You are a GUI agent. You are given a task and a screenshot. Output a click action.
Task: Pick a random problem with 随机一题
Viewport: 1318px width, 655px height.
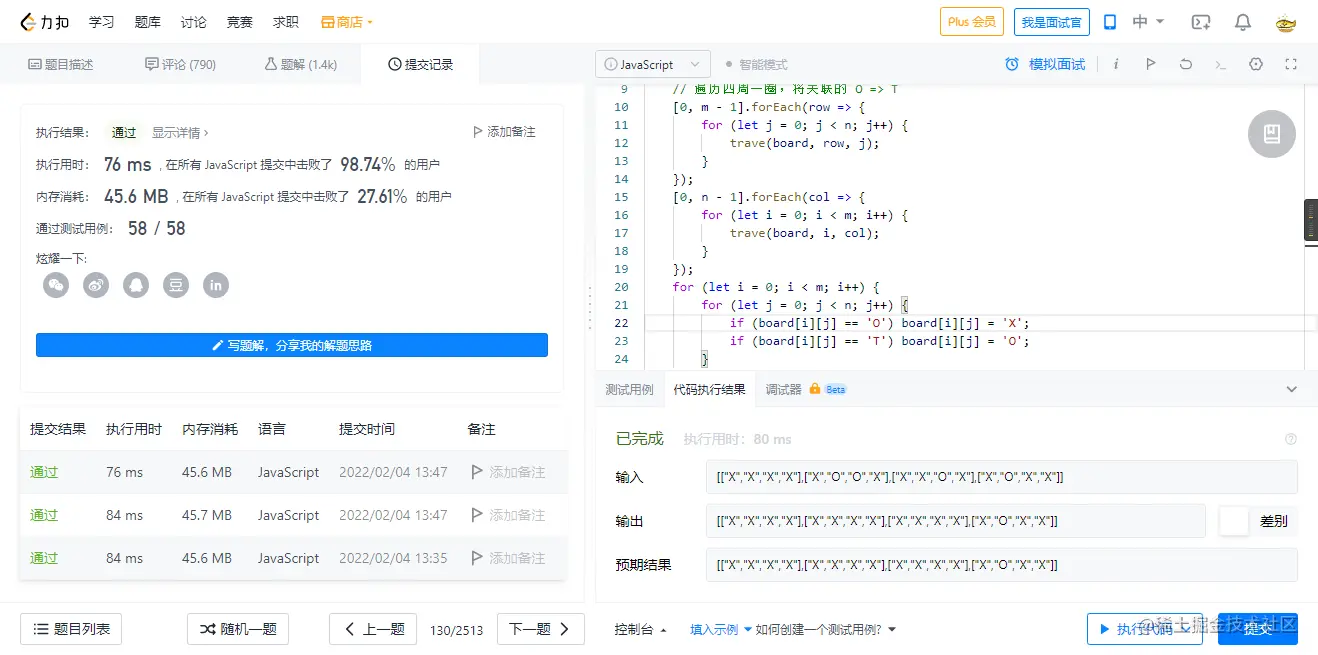tap(238, 629)
